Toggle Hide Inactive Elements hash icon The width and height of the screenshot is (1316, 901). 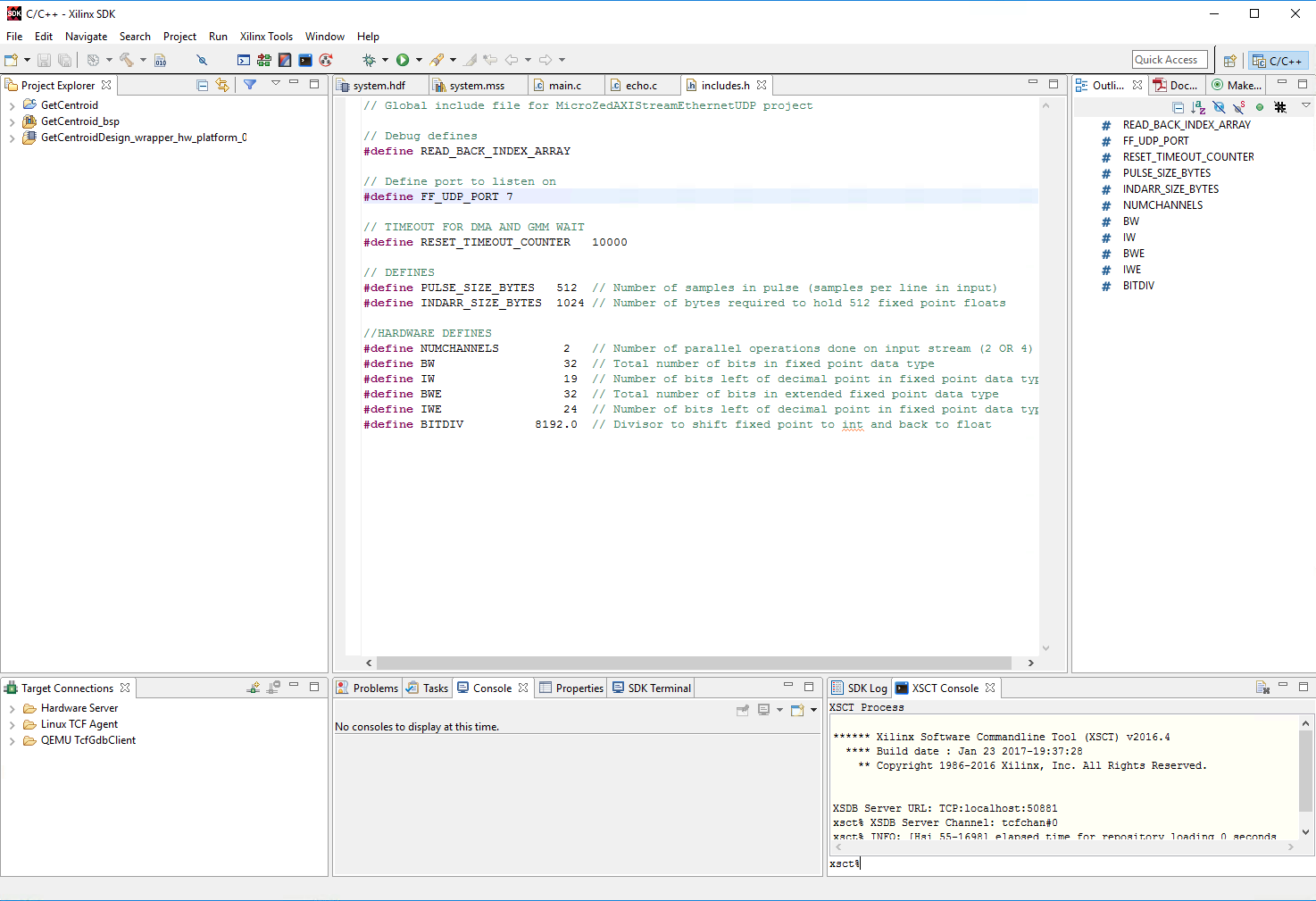point(1280,107)
